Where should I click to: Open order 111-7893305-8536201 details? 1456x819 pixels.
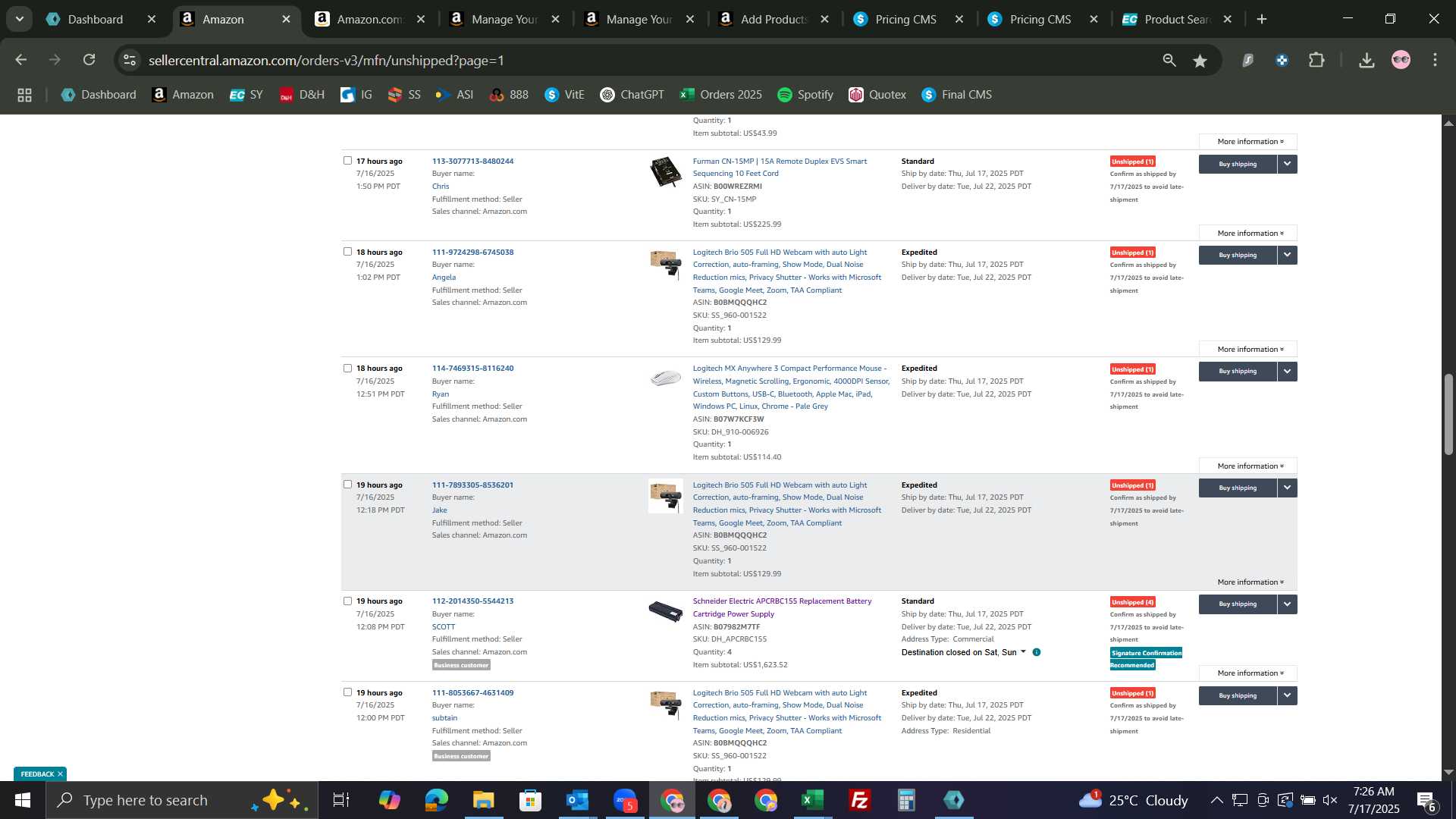472,485
